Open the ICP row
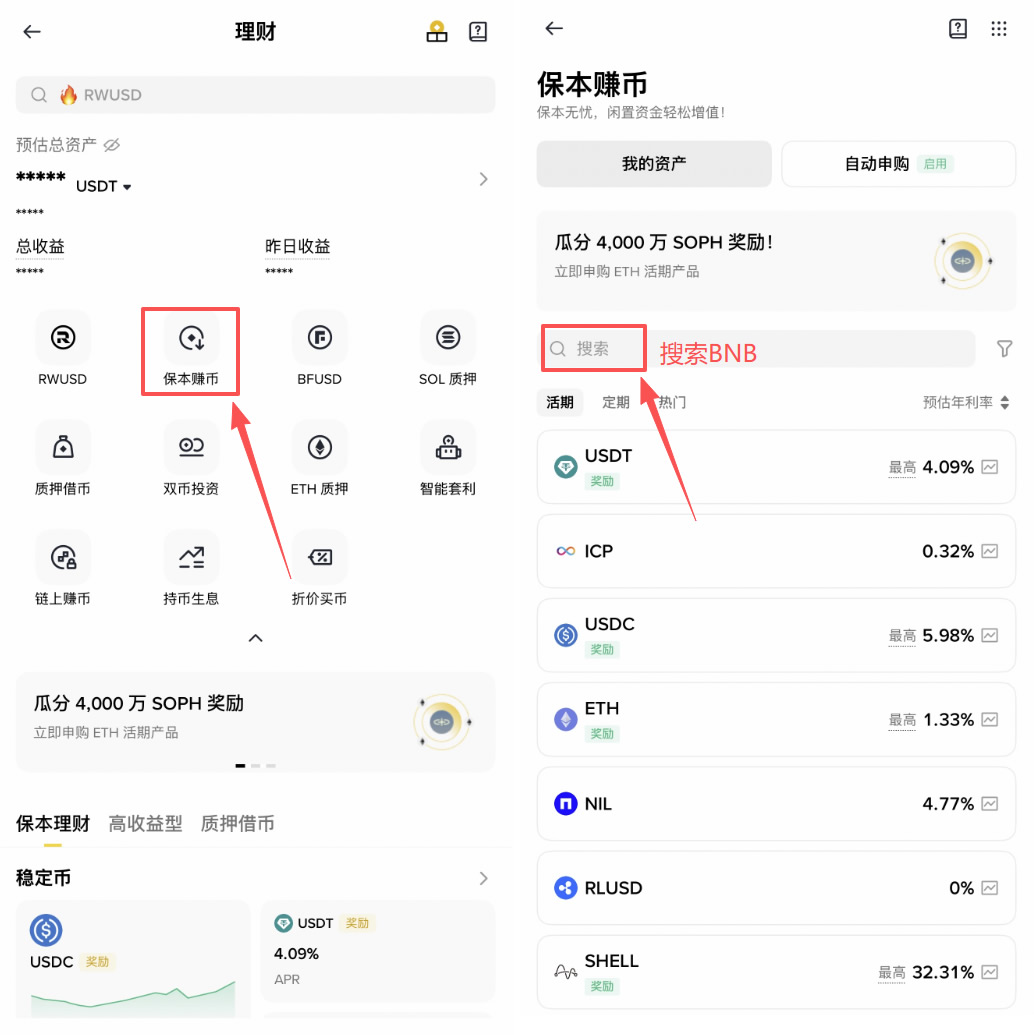This screenshot has width=1034, height=1035. [776, 551]
